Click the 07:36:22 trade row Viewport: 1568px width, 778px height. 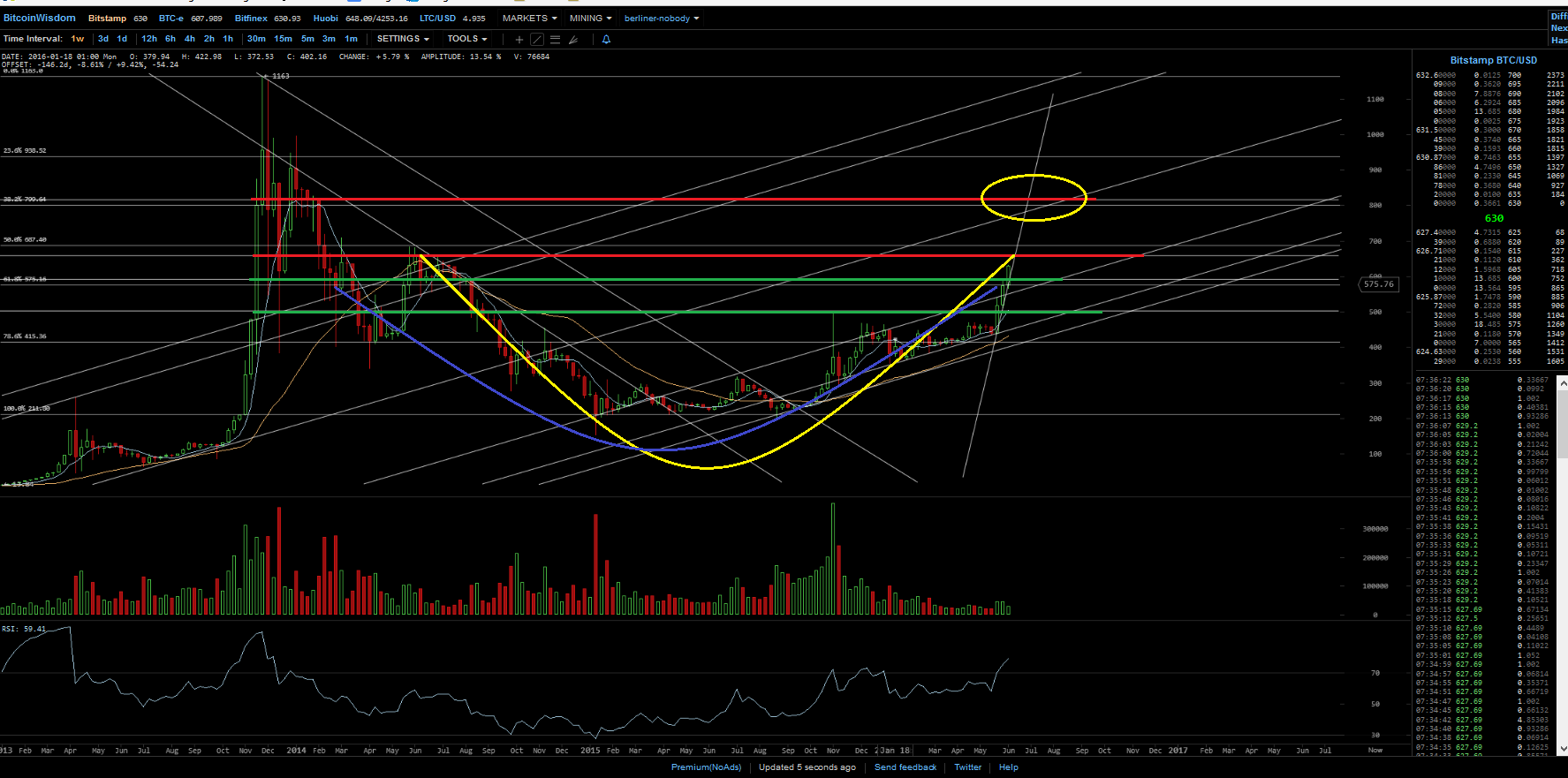1484,380
